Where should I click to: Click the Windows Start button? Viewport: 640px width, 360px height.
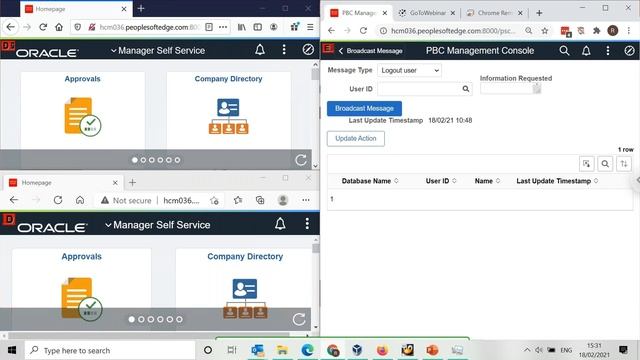[11, 350]
